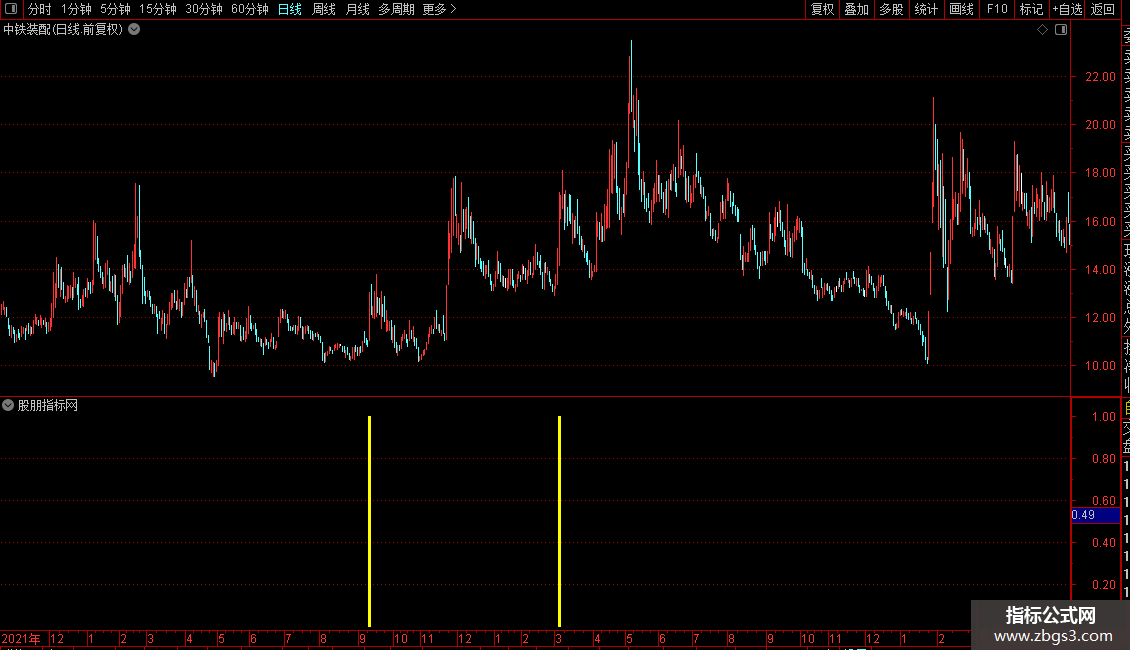Click the diamond icon in the chart's top-right corner
Screen dimensions: 1130x650
click(1042, 30)
